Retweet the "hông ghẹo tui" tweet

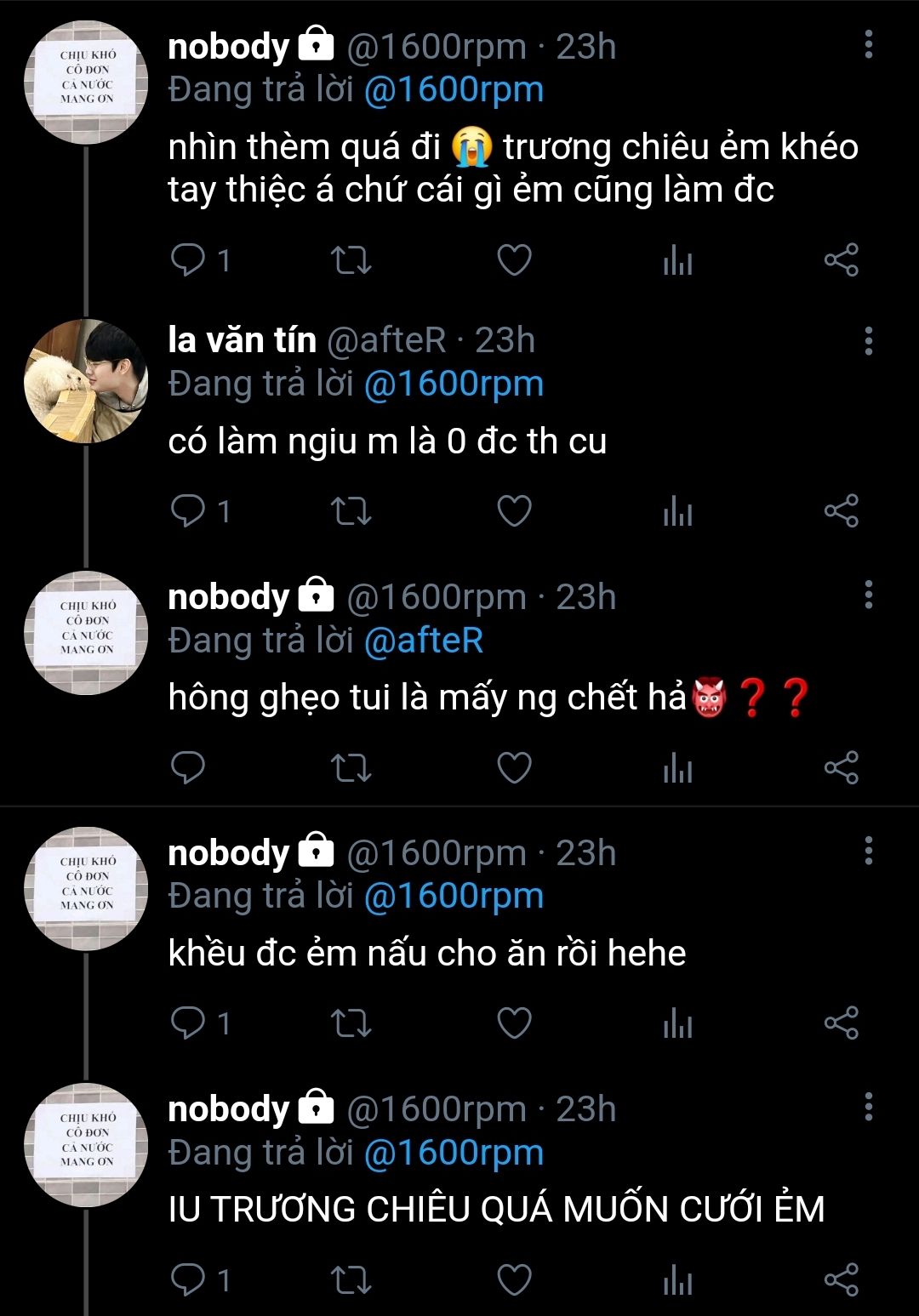[x=351, y=768]
